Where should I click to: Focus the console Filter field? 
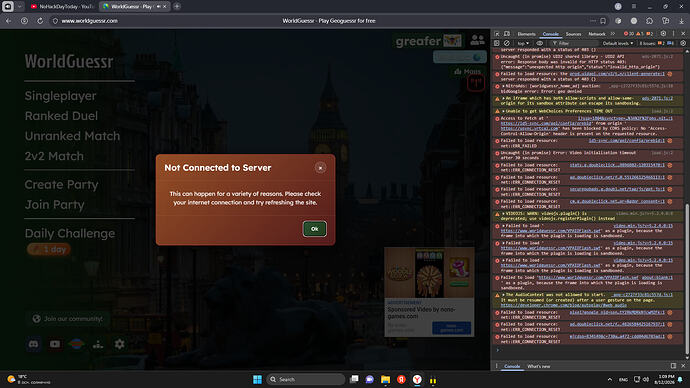tap(574, 43)
